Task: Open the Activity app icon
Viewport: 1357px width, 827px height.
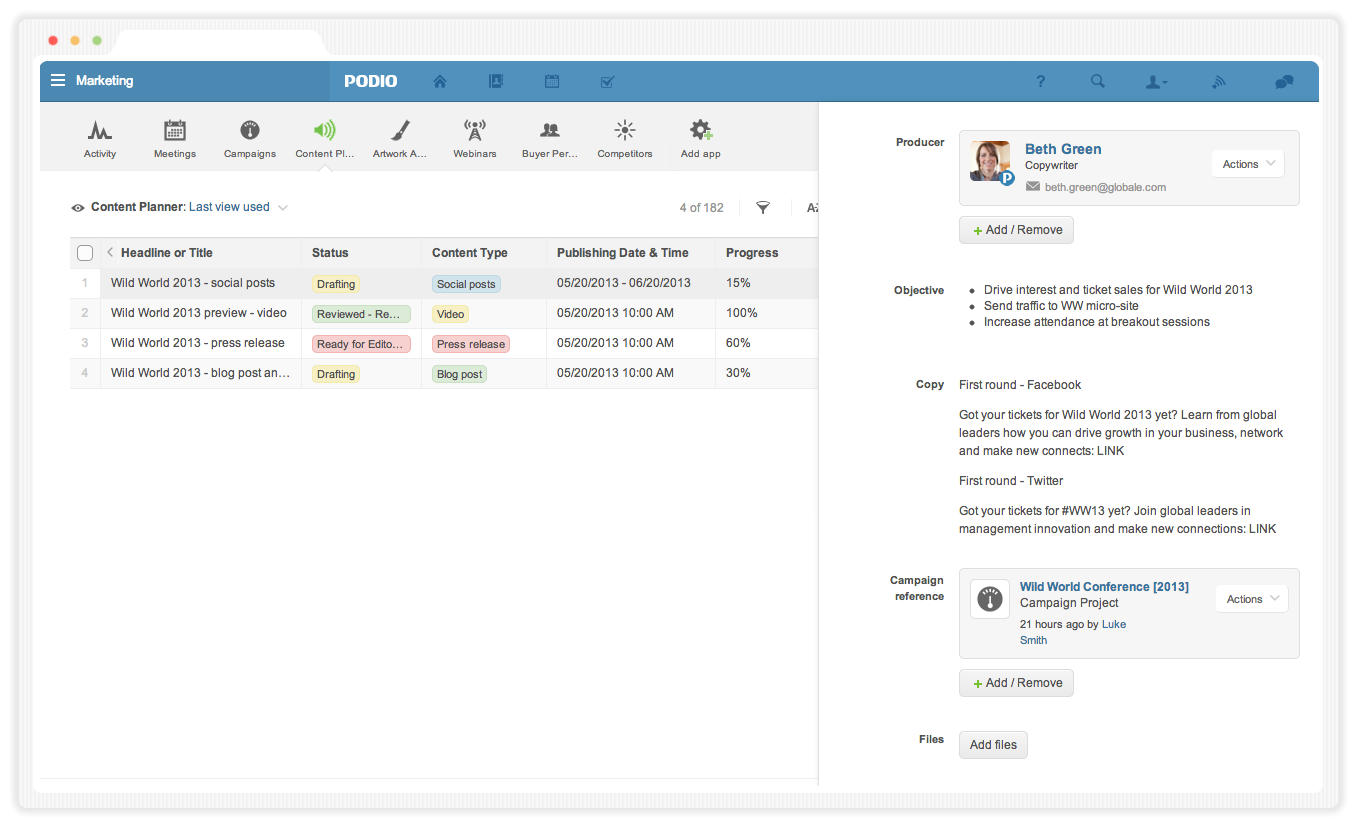Action: point(99,131)
